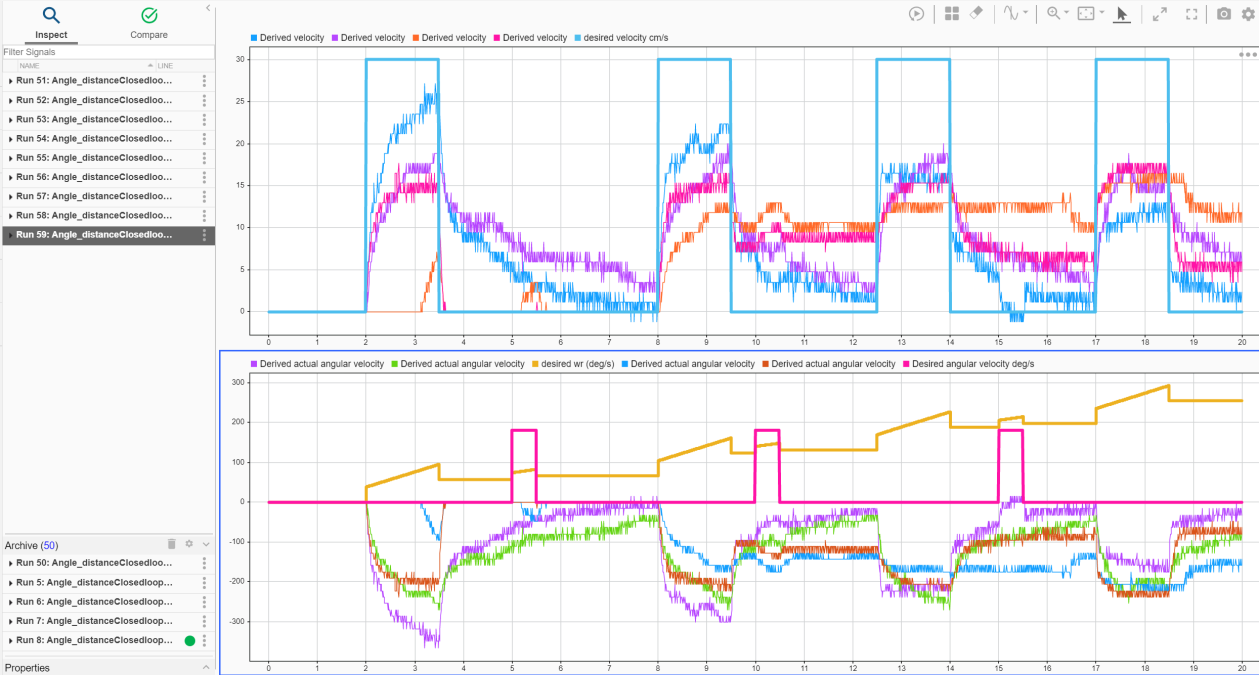Collapse the left panel with the chevron
Viewport: 1259px width, 675px height.
[207, 8]
